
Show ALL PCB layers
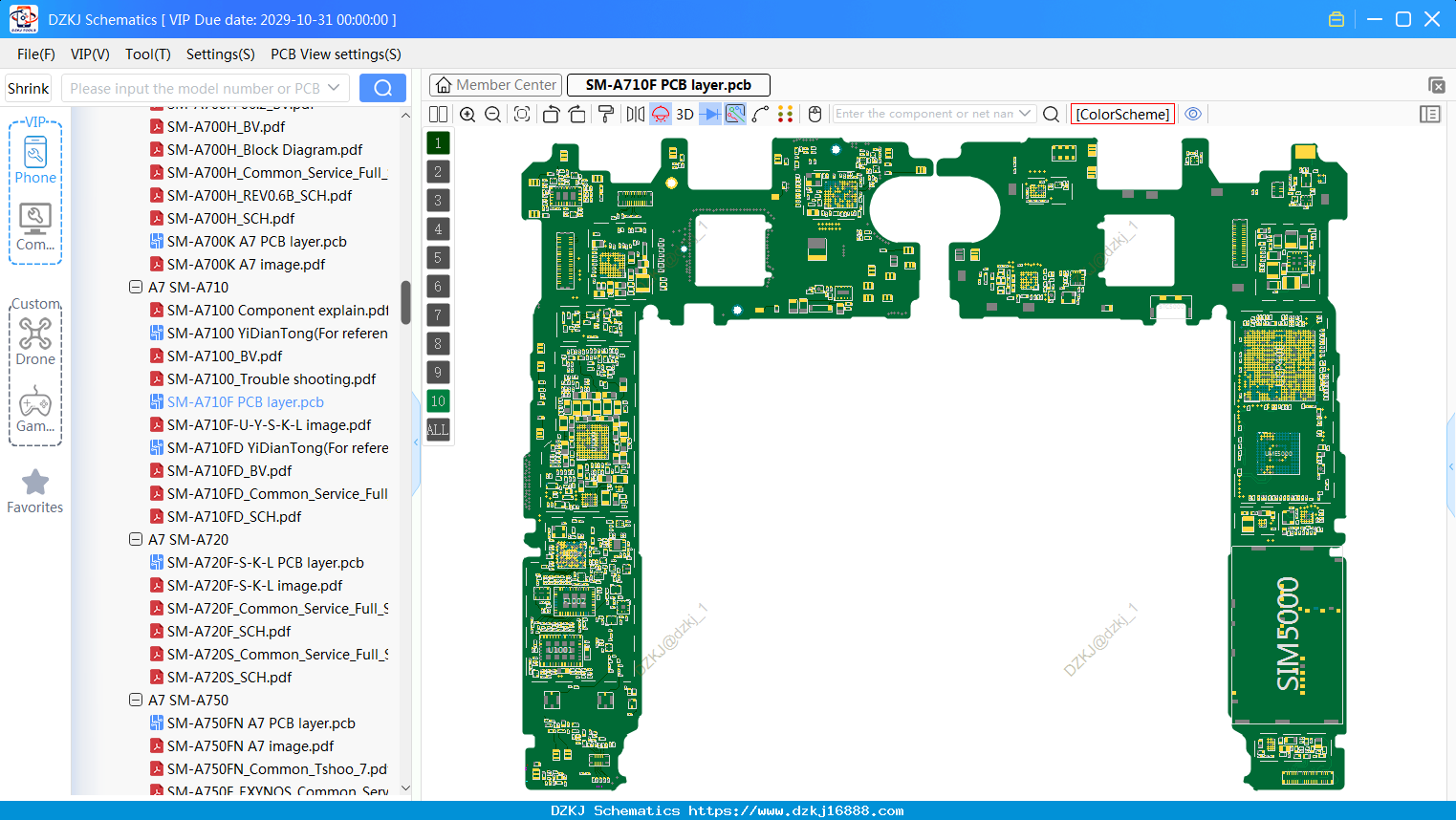(x=438, y=430)
